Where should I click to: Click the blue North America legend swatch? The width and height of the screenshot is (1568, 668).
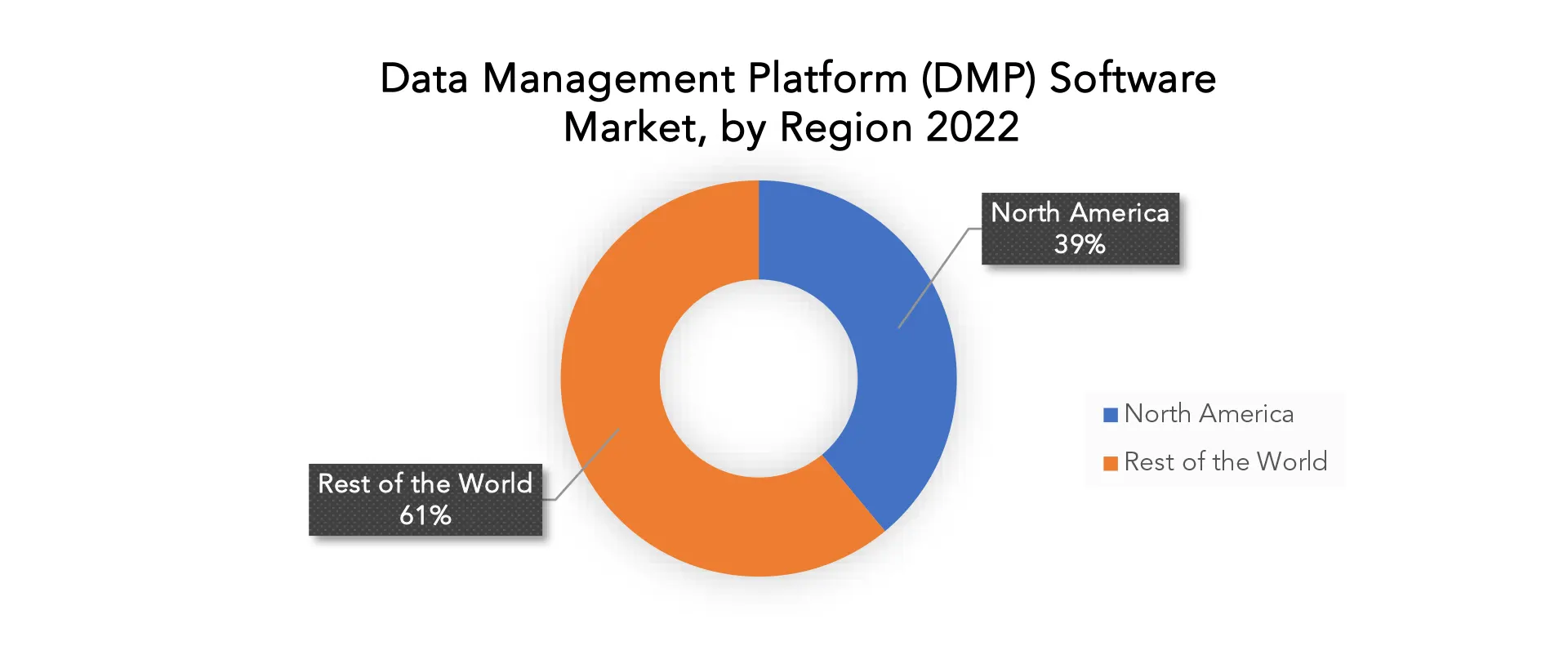[x=1111, y=415]
